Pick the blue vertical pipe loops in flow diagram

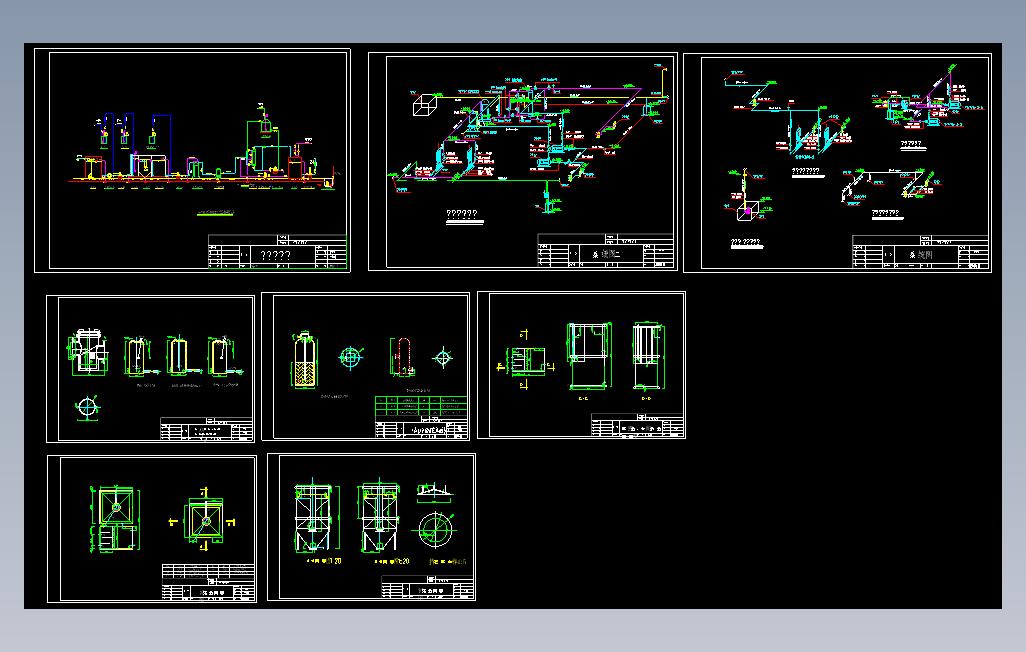pos(135,144)
